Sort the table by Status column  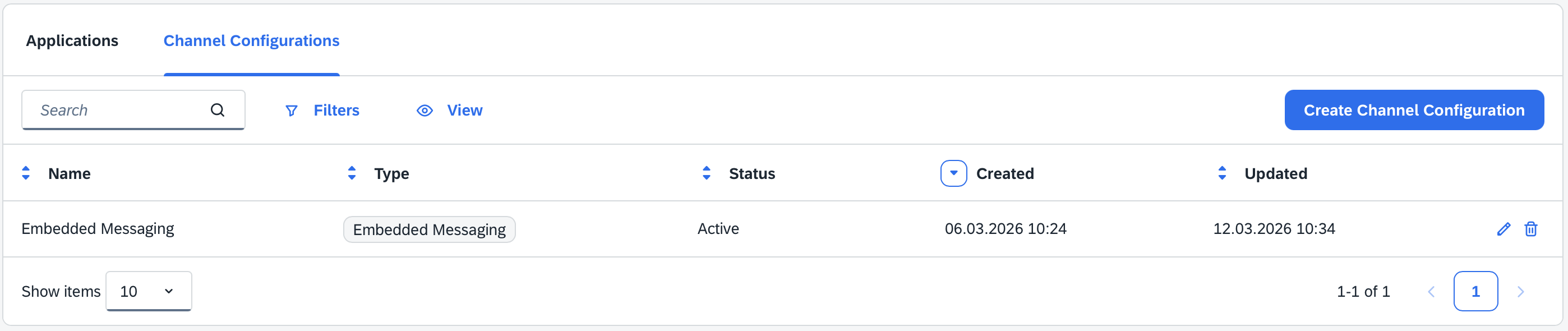706,173
